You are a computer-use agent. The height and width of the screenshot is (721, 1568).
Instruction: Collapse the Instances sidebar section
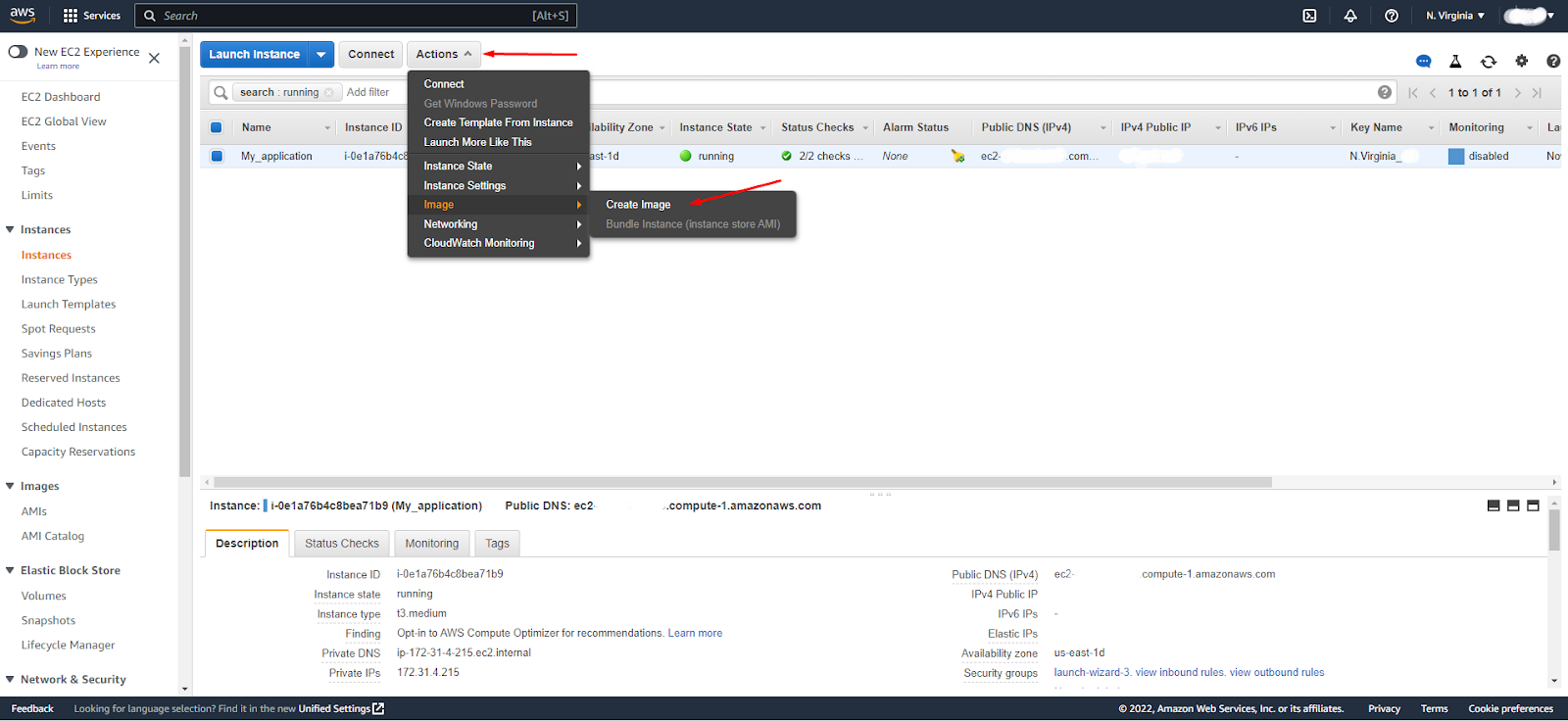[10, 229]
